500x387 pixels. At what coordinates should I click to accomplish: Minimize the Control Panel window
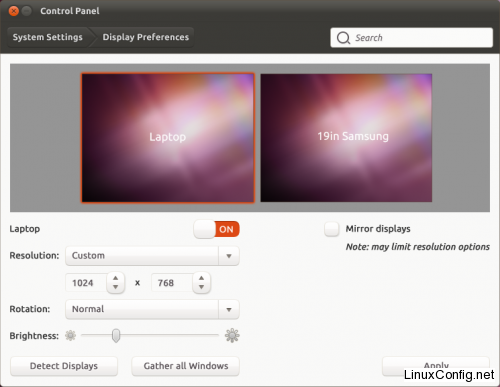(27, 11)
